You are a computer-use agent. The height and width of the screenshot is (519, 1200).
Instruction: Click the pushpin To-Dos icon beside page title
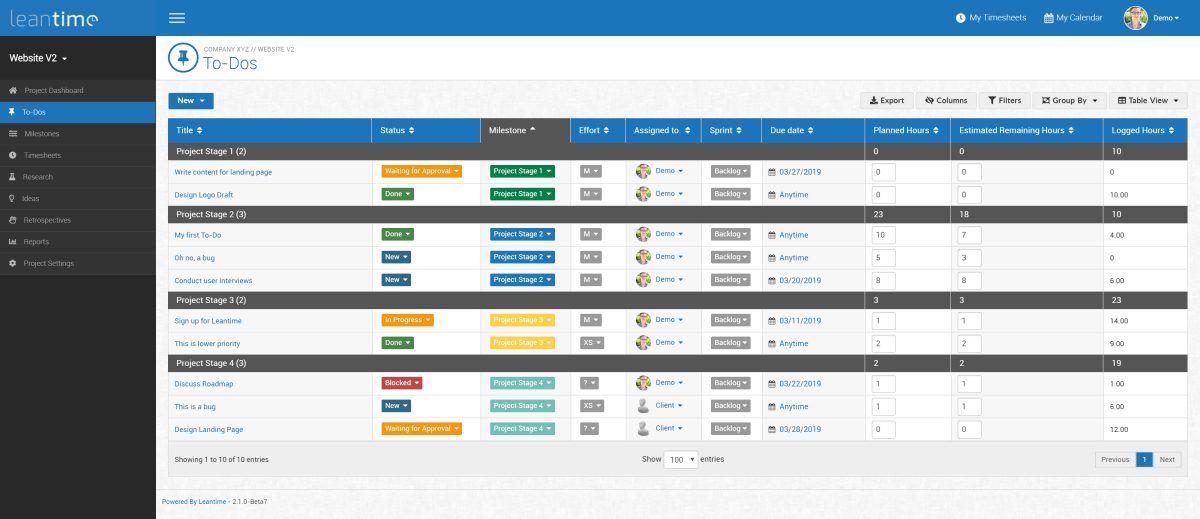183,58
